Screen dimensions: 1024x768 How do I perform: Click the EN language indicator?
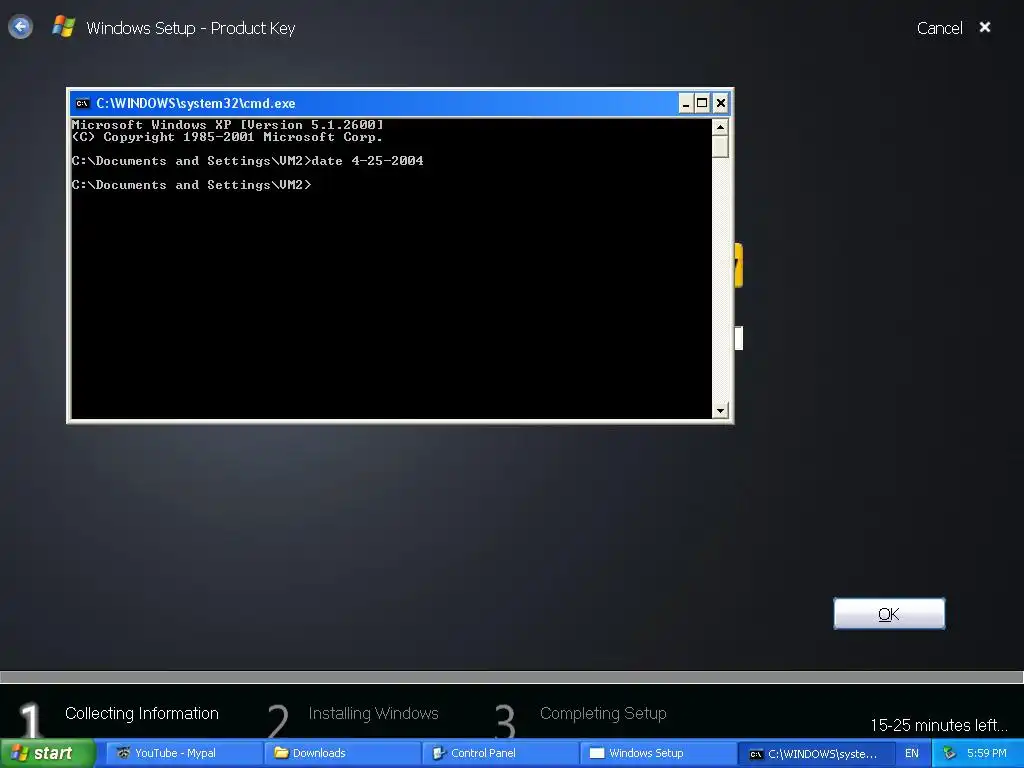912,753
